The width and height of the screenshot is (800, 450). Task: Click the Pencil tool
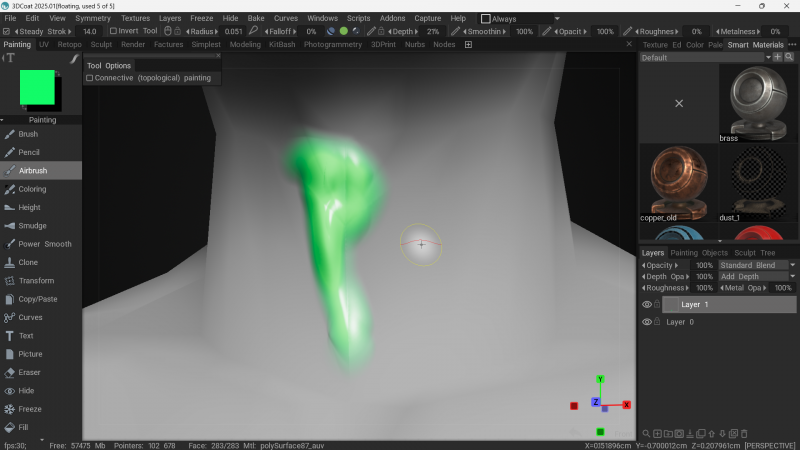point(29,152)
